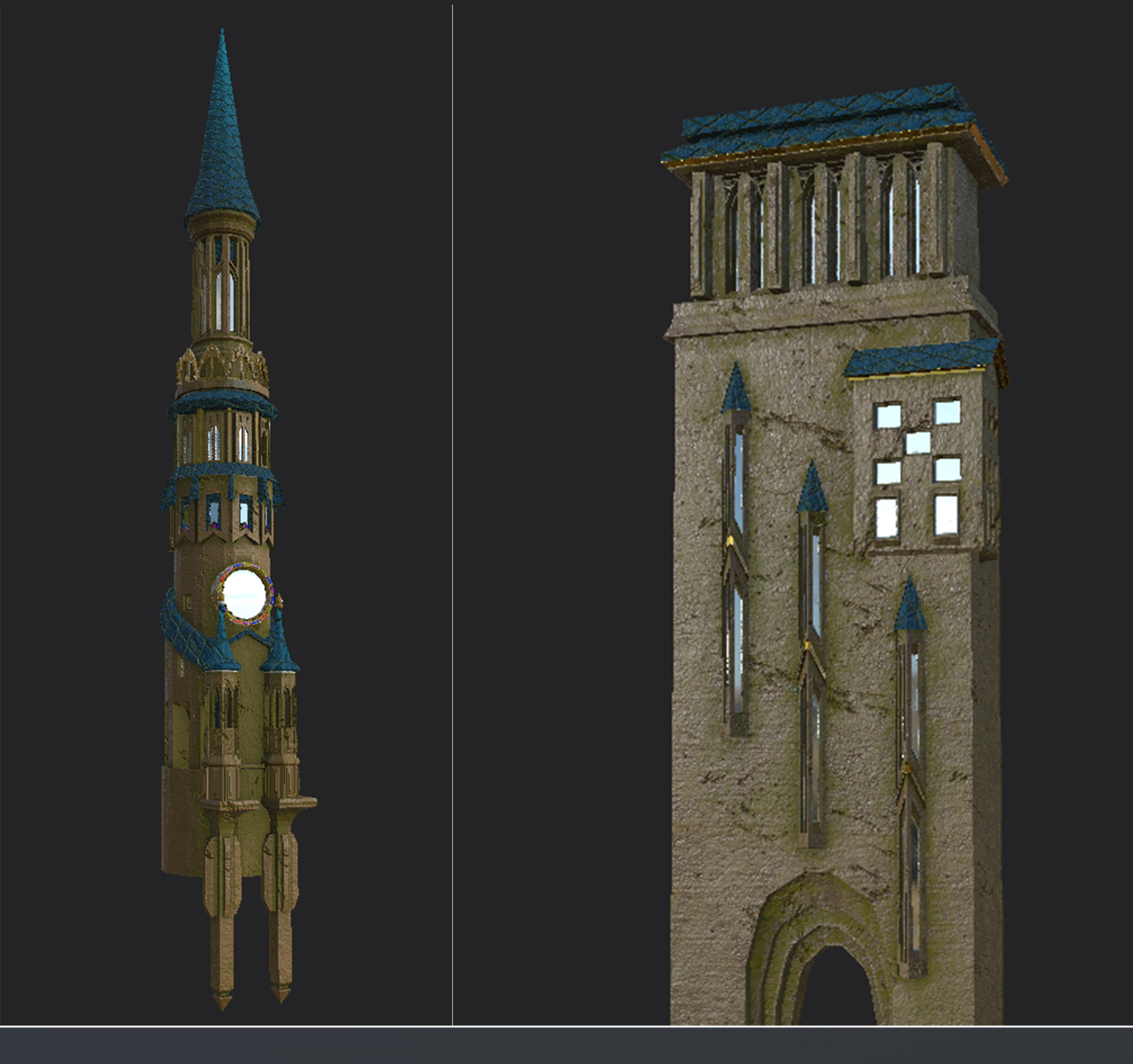Click the pointed bottom tip of right hanging pillar
This screenshot has height=1064, width=1133.
281,995
